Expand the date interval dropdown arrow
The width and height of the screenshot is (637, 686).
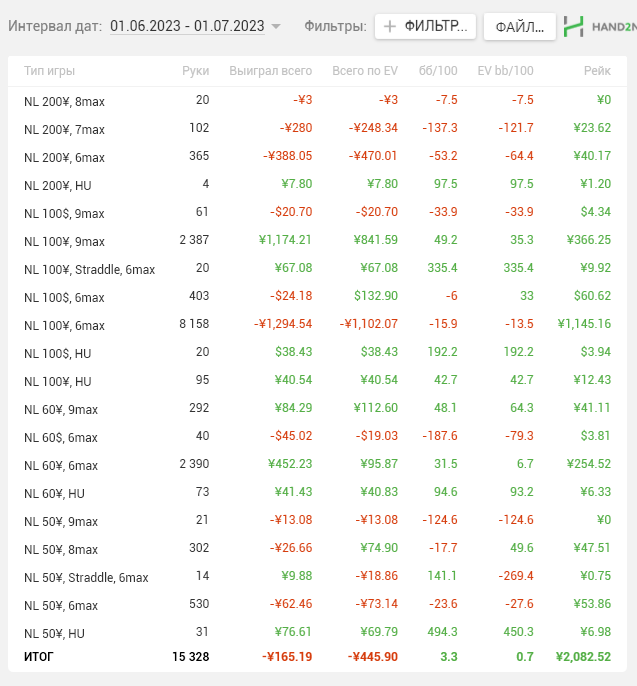pyautogui.click(x=276, y=27)
